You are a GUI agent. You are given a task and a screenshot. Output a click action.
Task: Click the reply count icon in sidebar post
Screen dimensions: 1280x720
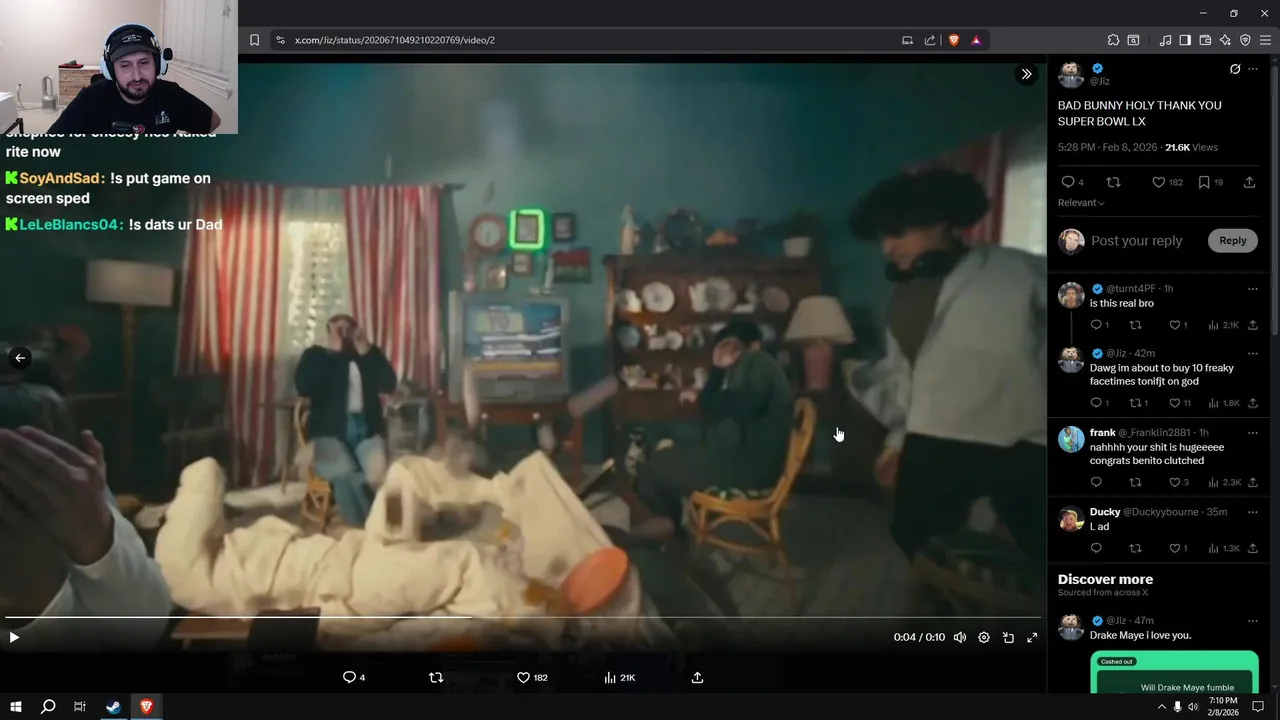pos(1068,182)
